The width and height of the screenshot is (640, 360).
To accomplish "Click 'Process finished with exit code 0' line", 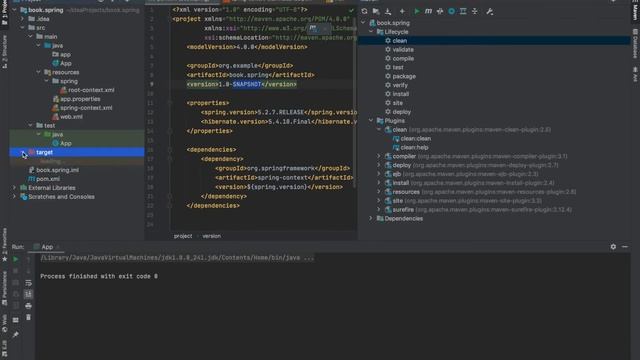I will pyautogui.click(x=99, y=276).
